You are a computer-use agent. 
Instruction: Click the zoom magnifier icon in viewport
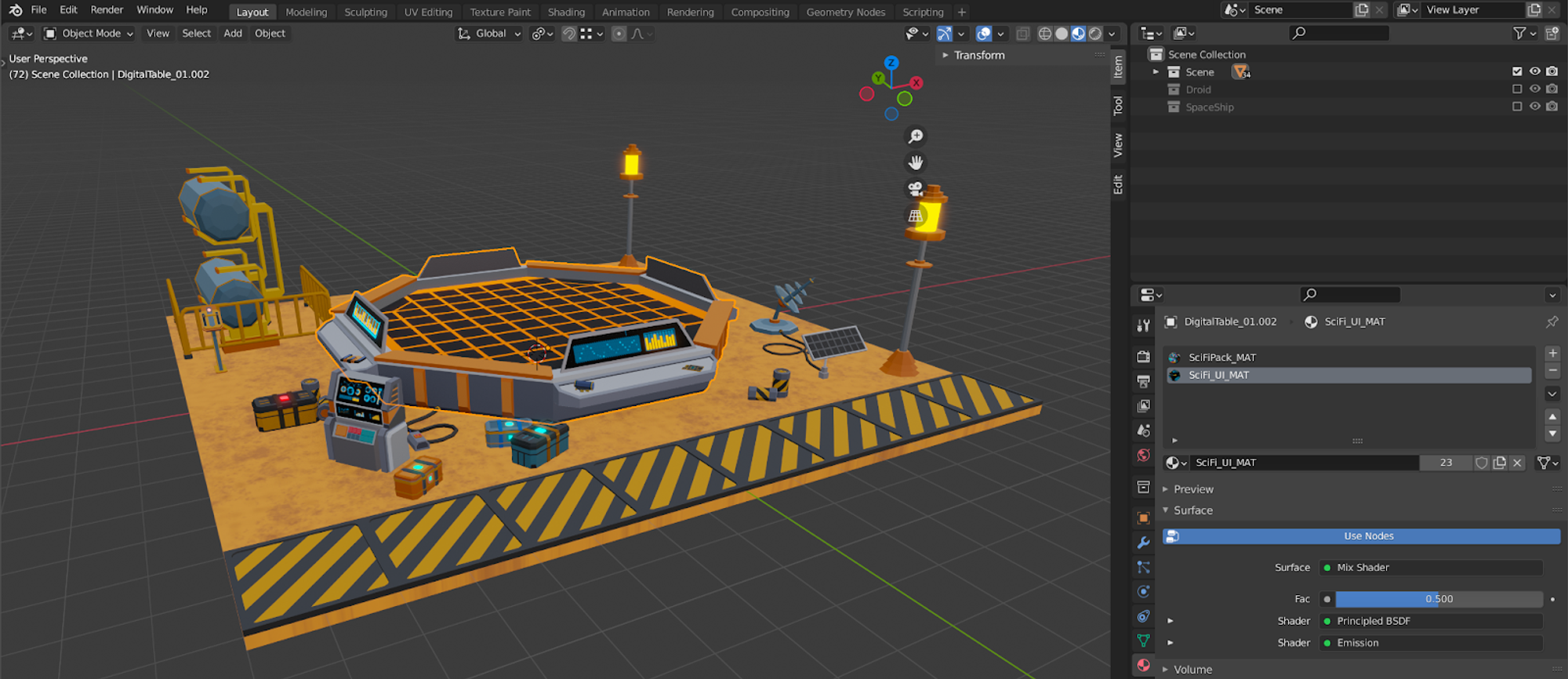coord(915,136)
